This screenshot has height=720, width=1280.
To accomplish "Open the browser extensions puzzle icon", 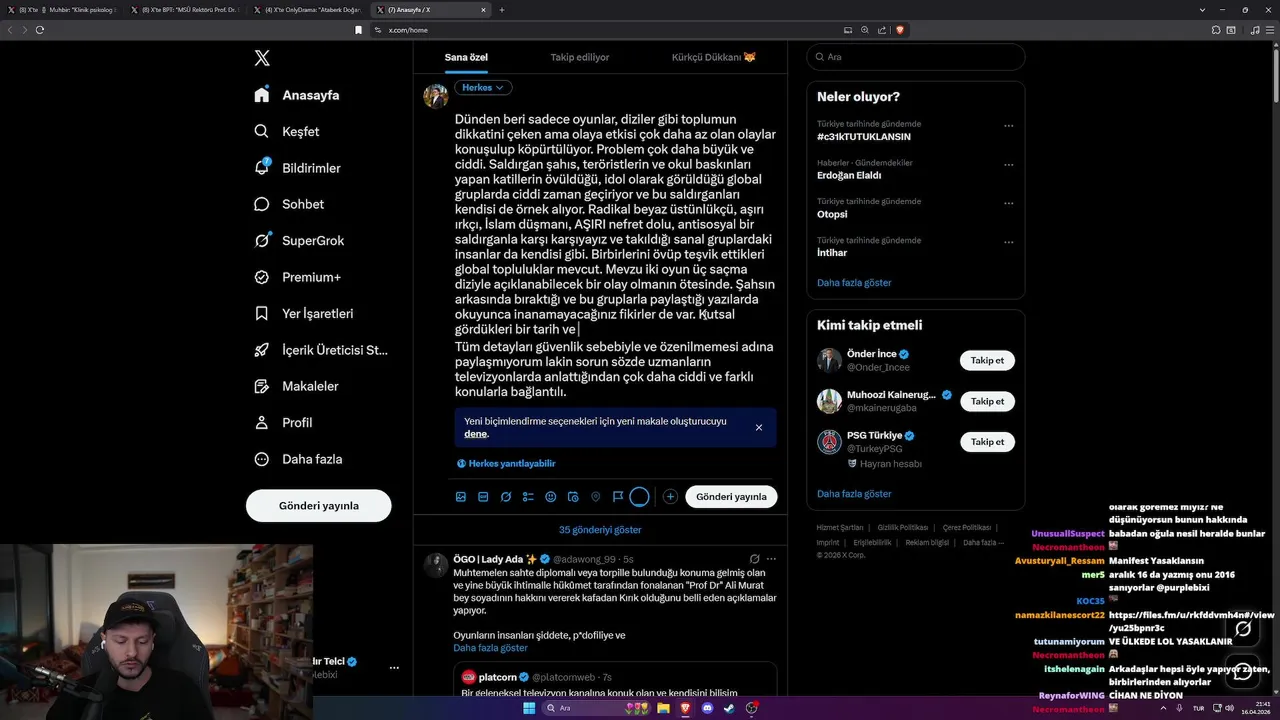I will click(1216, 30).
